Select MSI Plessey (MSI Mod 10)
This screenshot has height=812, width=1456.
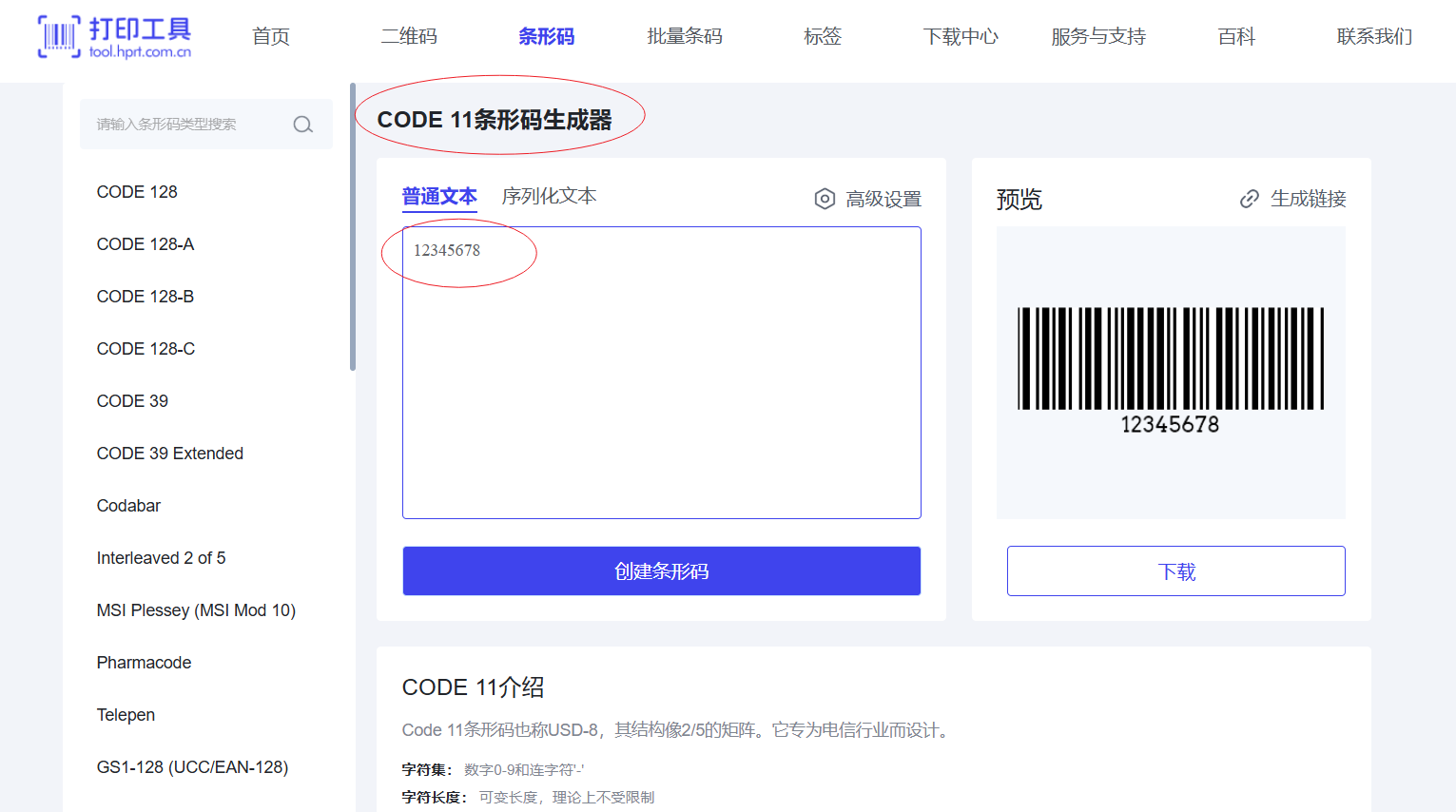[x=196, y=610]
